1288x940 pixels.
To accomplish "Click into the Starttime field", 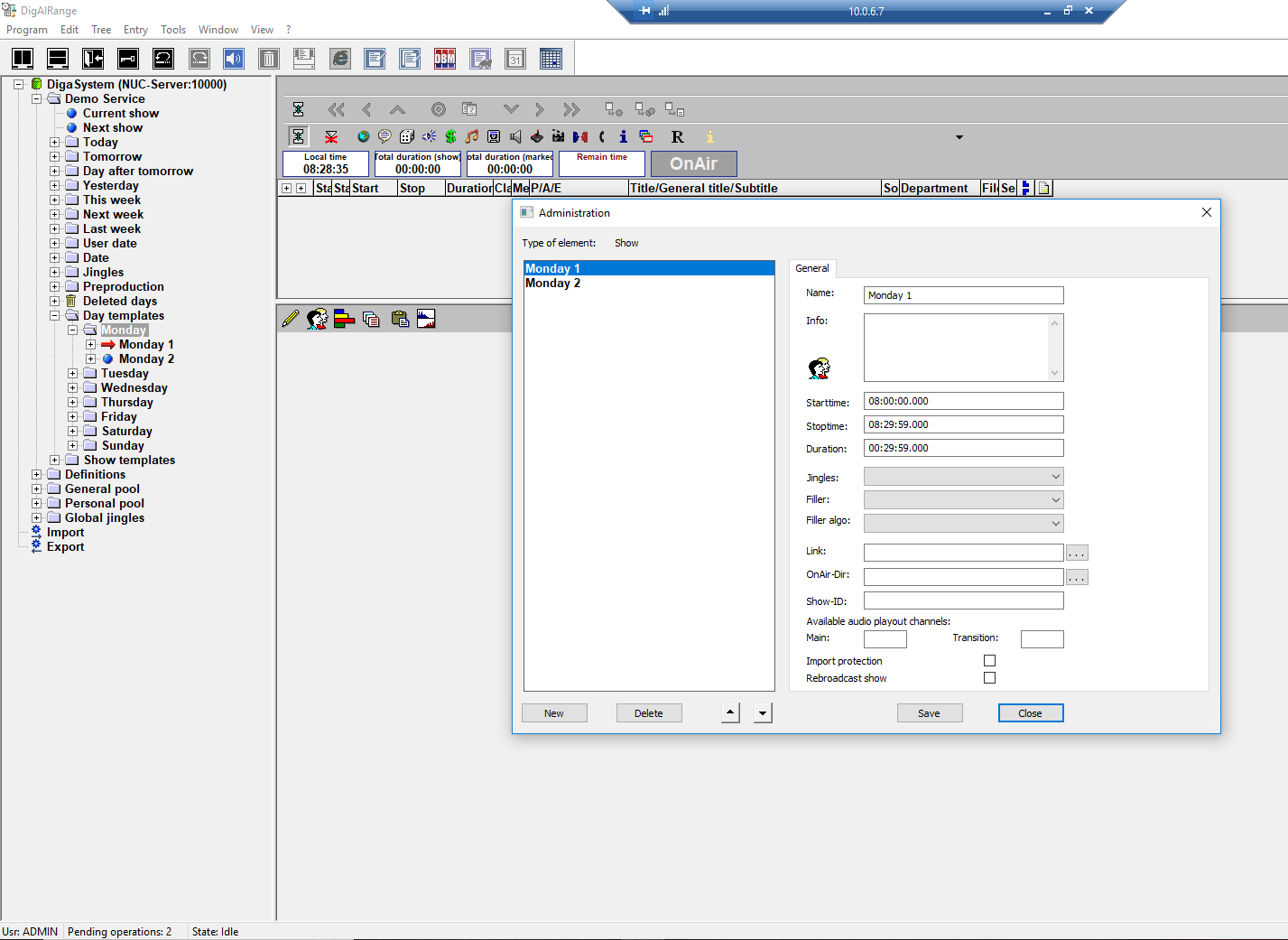I will pyautogui.click(x=963, y=401).
